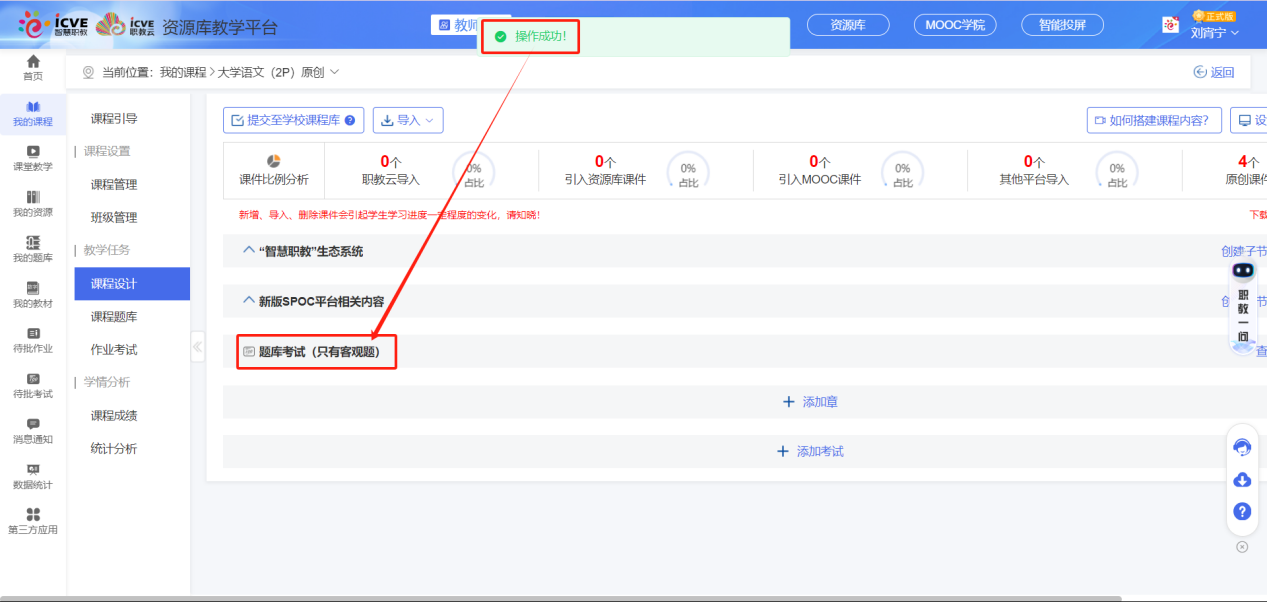This screenshot has height=602, width=1267.
Task: Collapse the left panel with arrow handle
Action: click(x=197, y=347)
